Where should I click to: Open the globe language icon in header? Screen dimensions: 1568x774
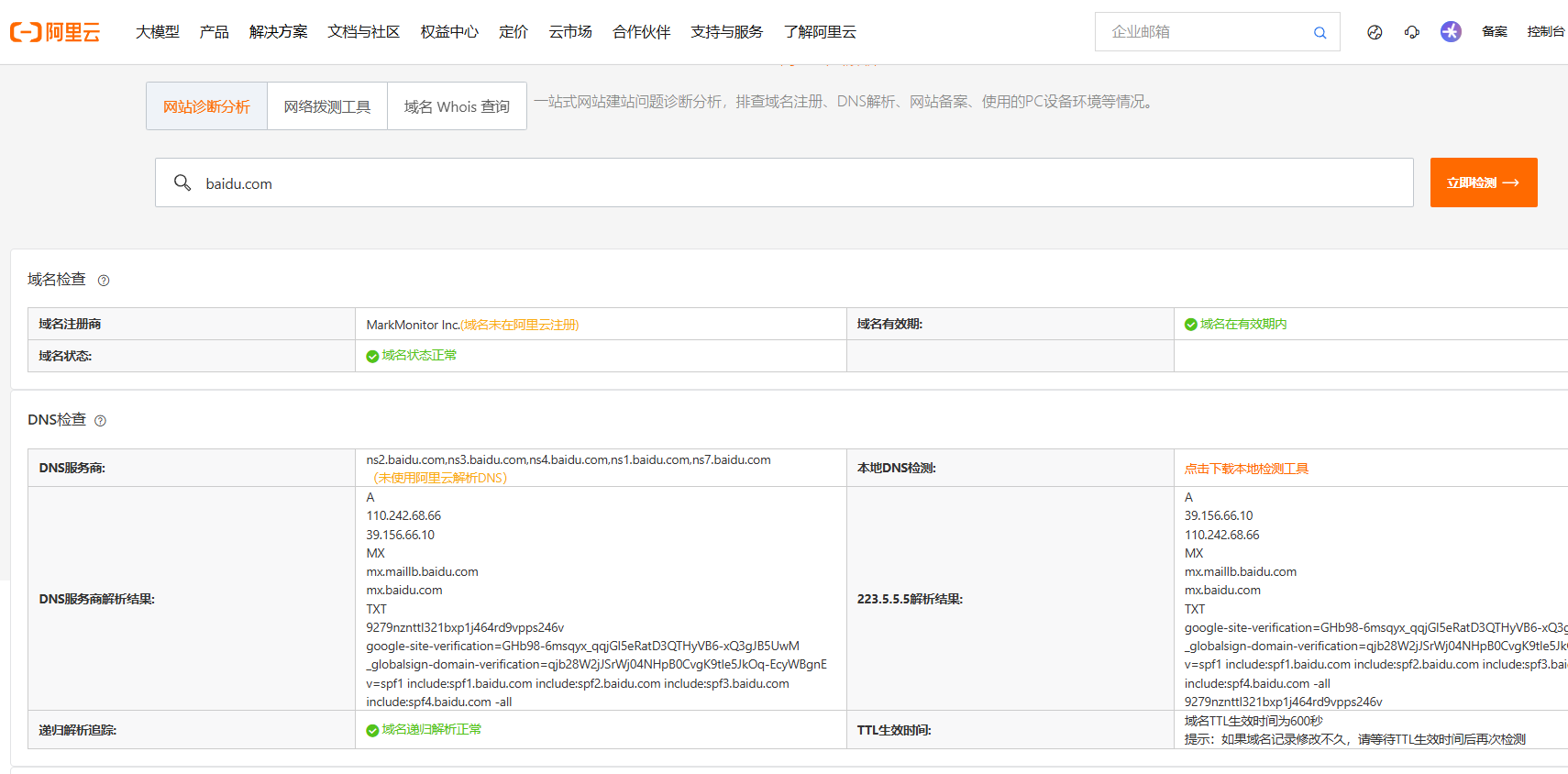point(1375,32)
